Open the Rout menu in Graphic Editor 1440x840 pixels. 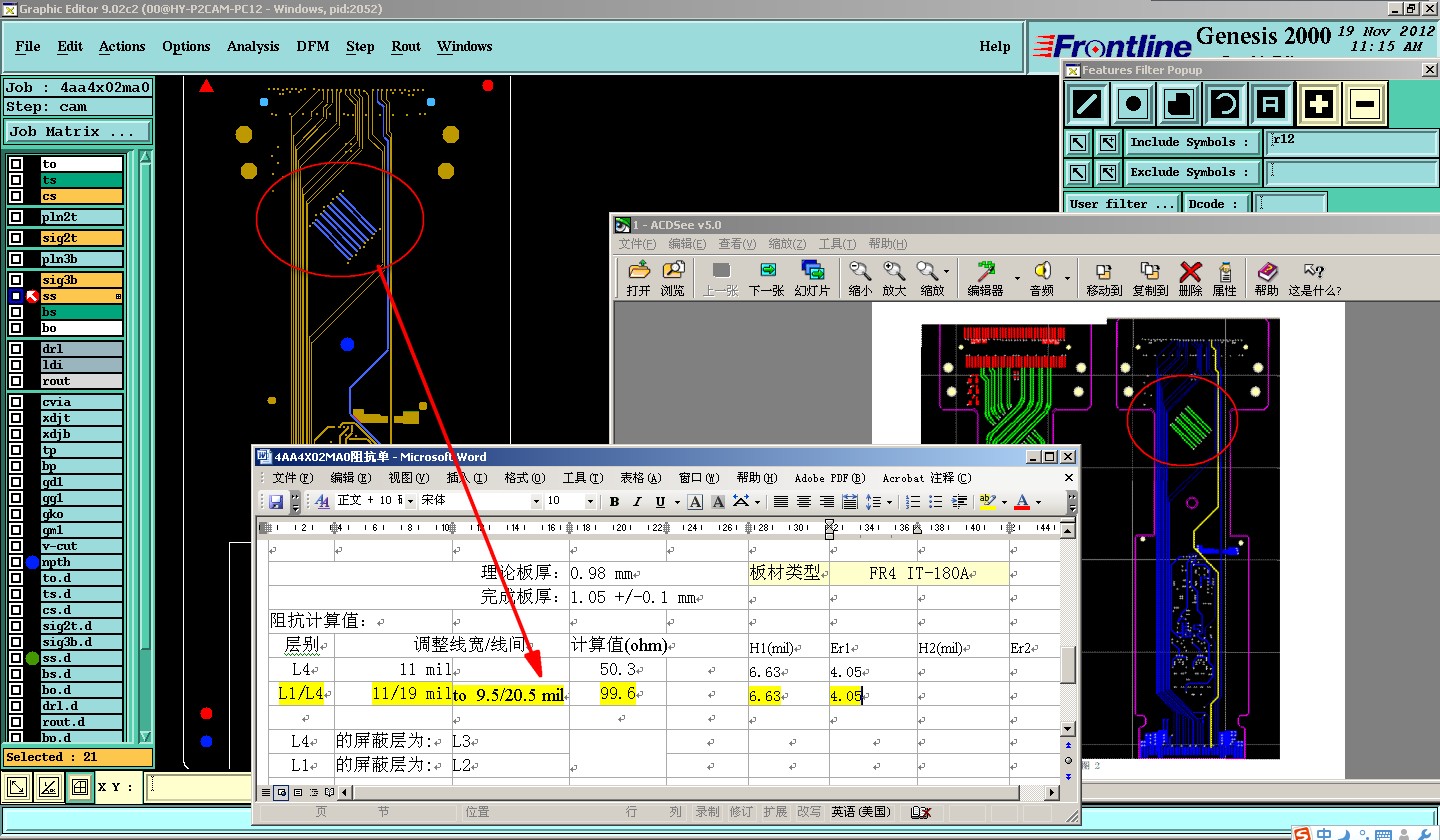click(x=406, y=46)
